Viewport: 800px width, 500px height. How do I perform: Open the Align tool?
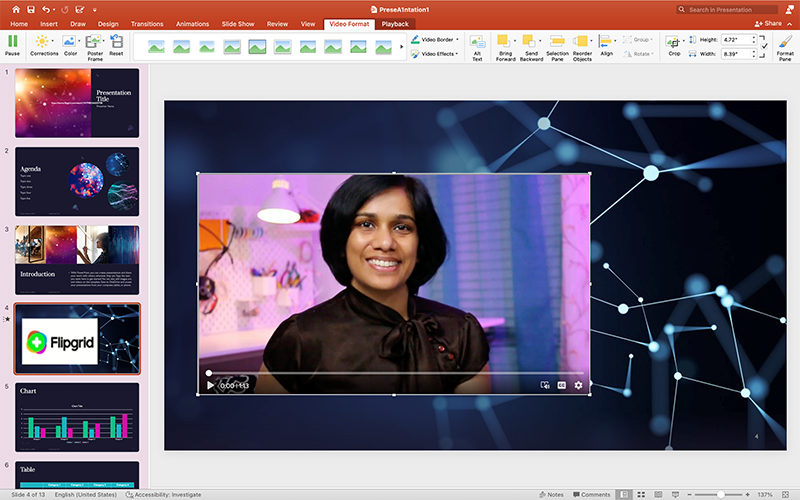pos(606,45)
